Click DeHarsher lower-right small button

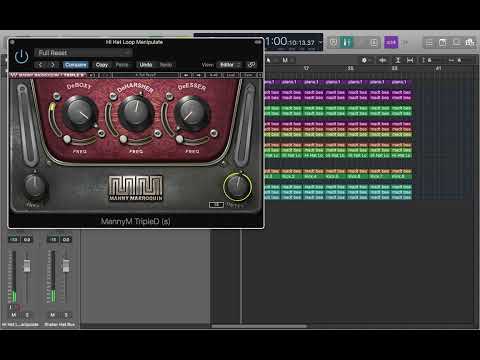click(158, 133)
